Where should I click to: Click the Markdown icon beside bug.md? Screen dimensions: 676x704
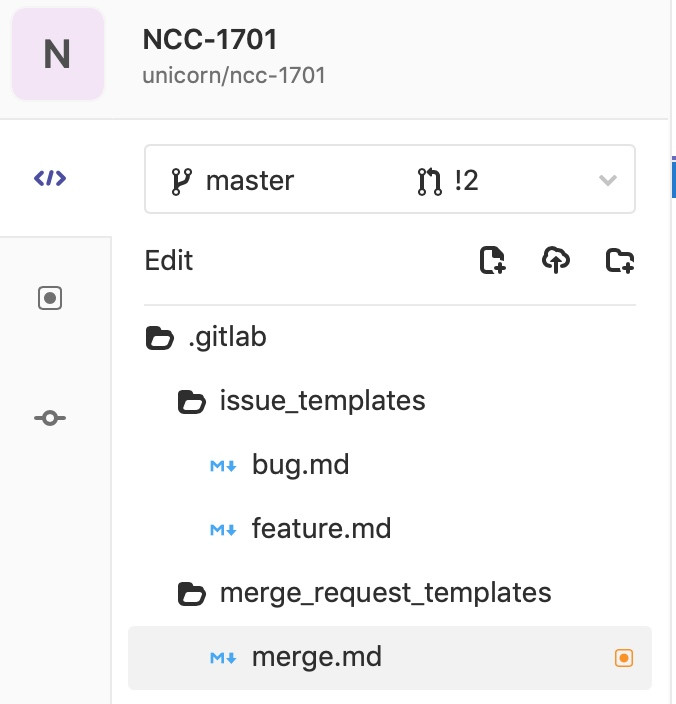click(223, 465)
